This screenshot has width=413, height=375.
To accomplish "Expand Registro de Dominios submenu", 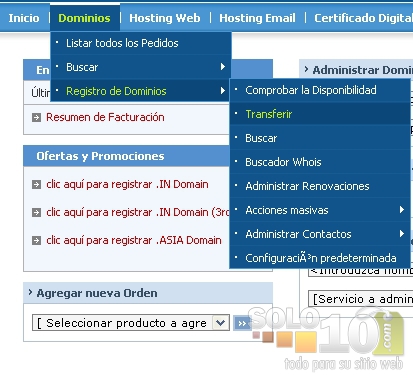I will tap(141, 91).
